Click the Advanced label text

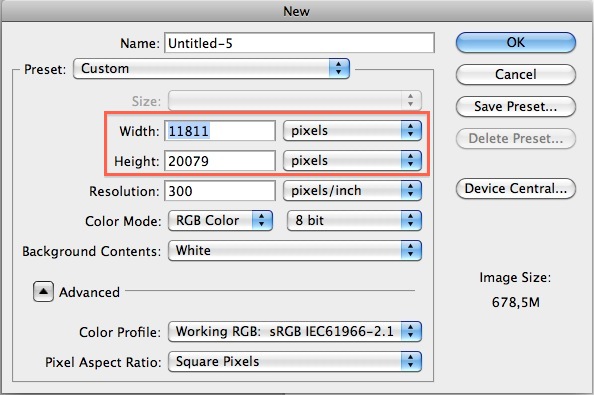pos(89,292)
